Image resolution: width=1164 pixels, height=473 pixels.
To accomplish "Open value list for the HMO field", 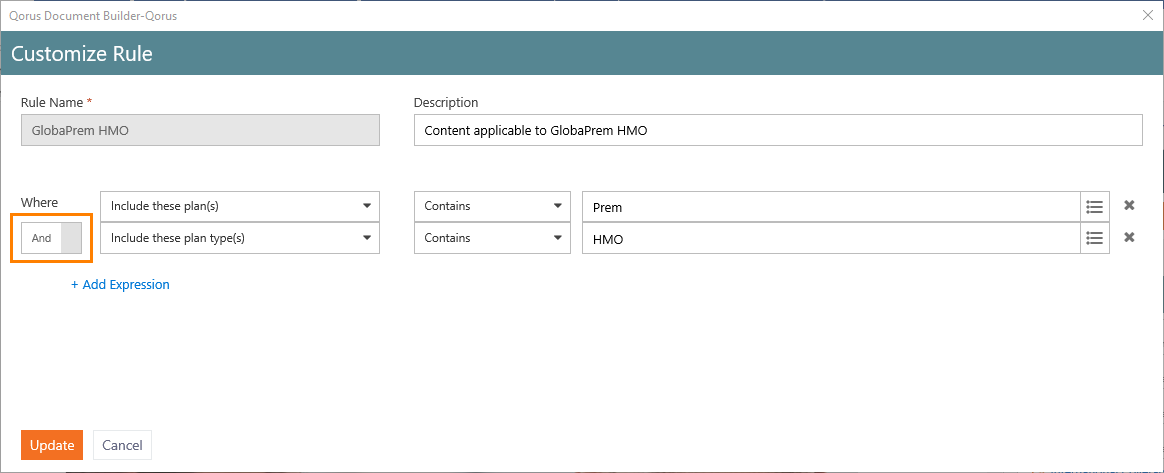I will click(x=1095, y=238).
